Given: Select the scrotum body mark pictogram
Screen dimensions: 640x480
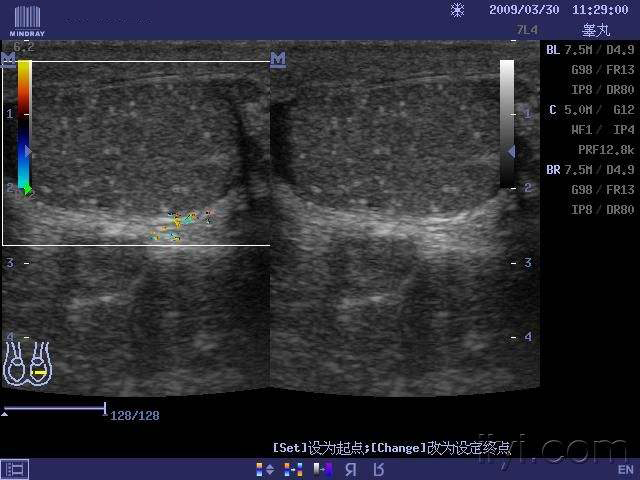Looking at the screenshot, I should point(28,364).
